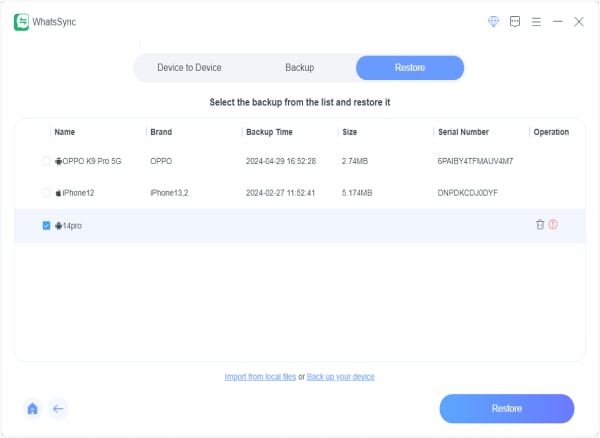This screenshot has width=600, height=438.
Task: Click backup time 2024-02-27 11:52:41
Action: point(280,193)
